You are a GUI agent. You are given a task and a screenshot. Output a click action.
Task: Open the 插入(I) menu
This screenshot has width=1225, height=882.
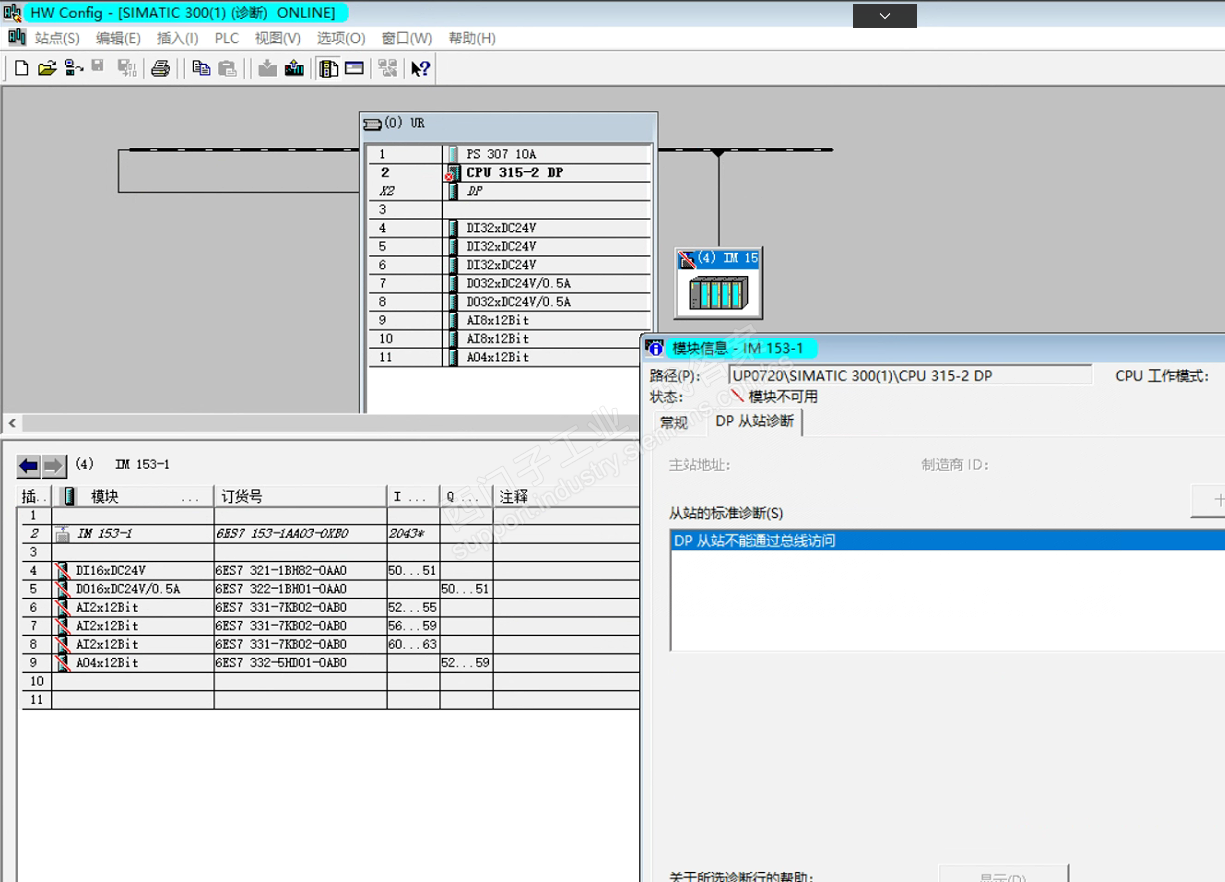tap(177, 38)
